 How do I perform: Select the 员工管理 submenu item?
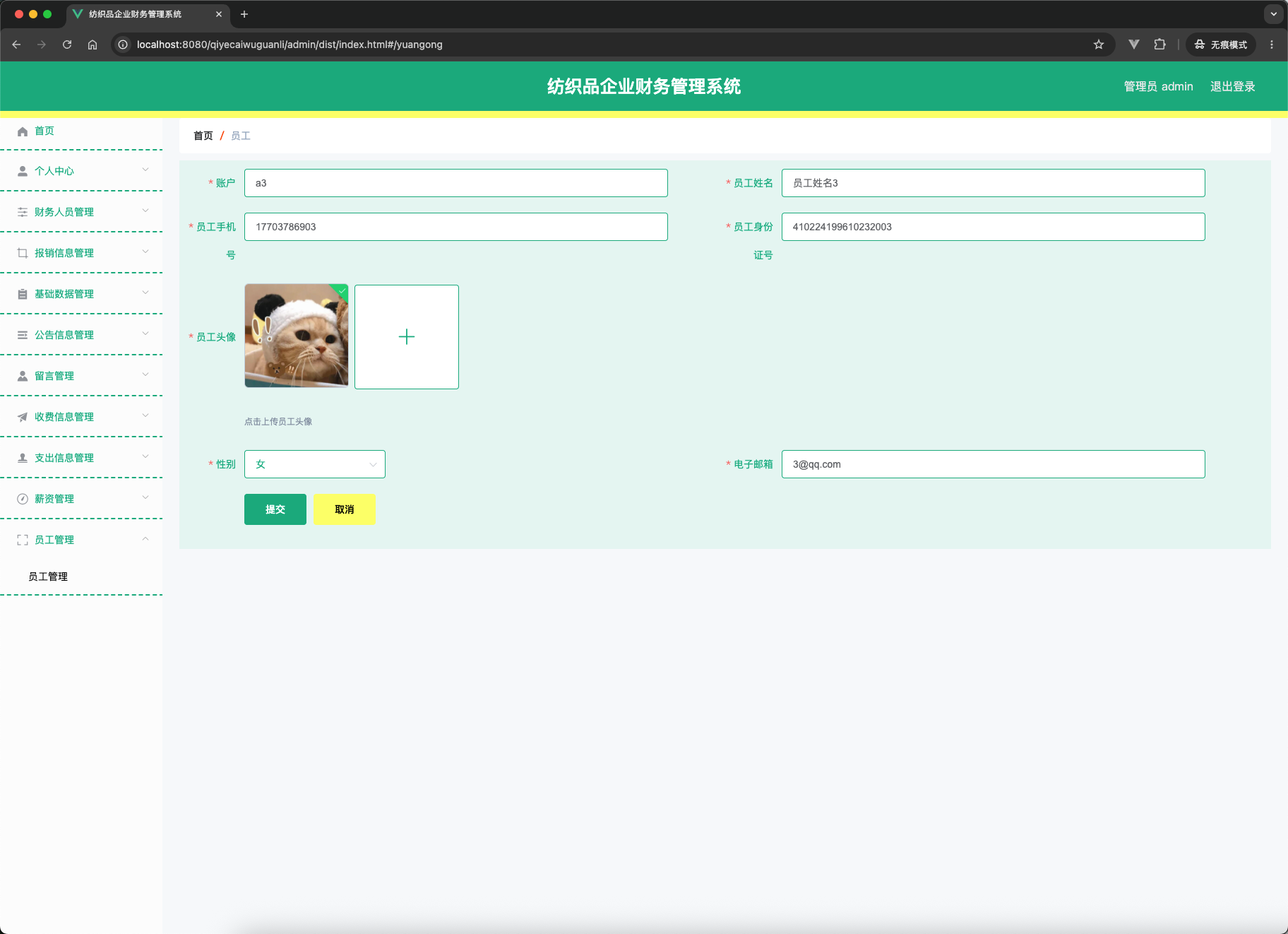coord(48,577)
